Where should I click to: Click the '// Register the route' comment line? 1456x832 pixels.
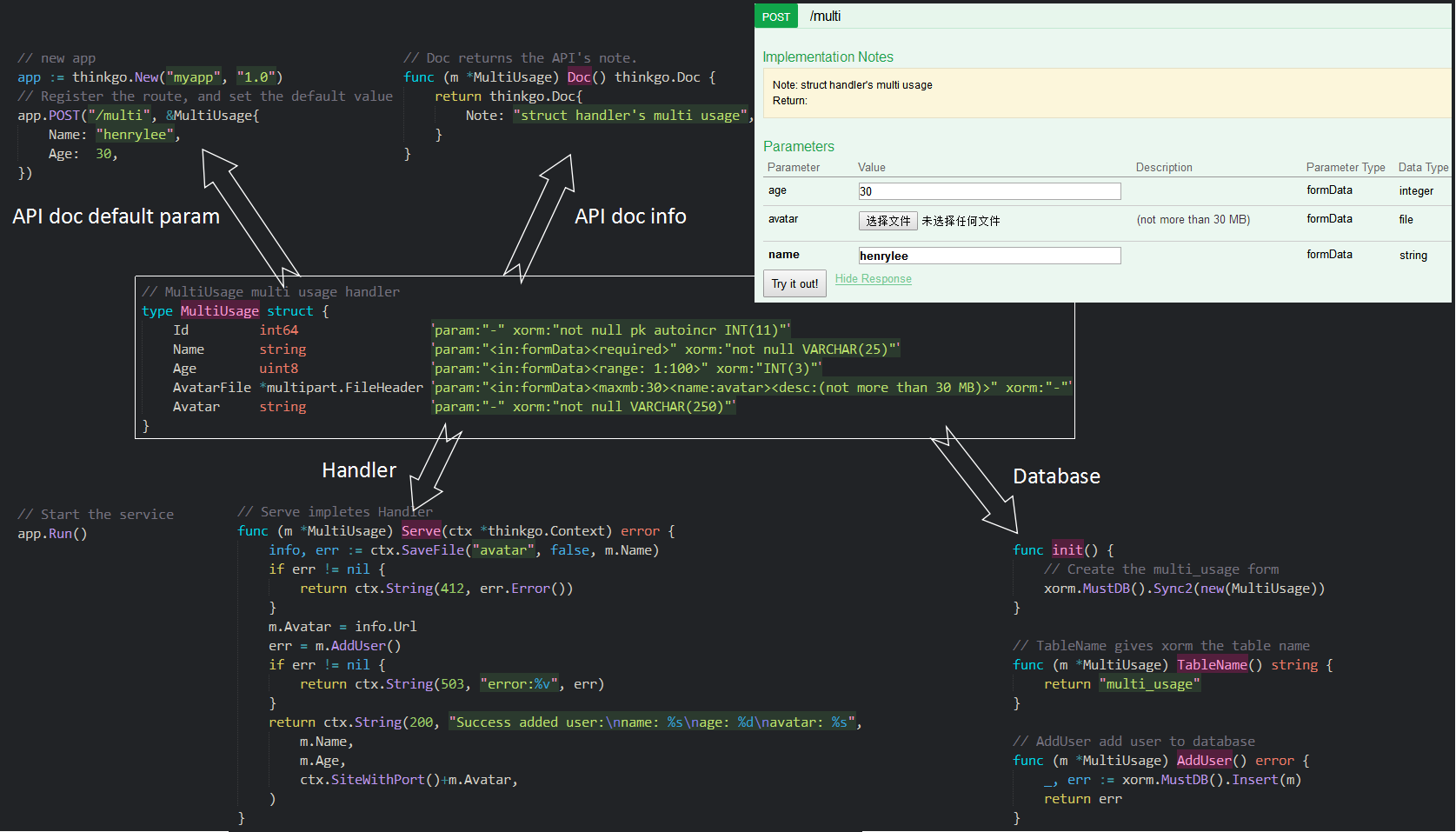click(x=205, y=97)
